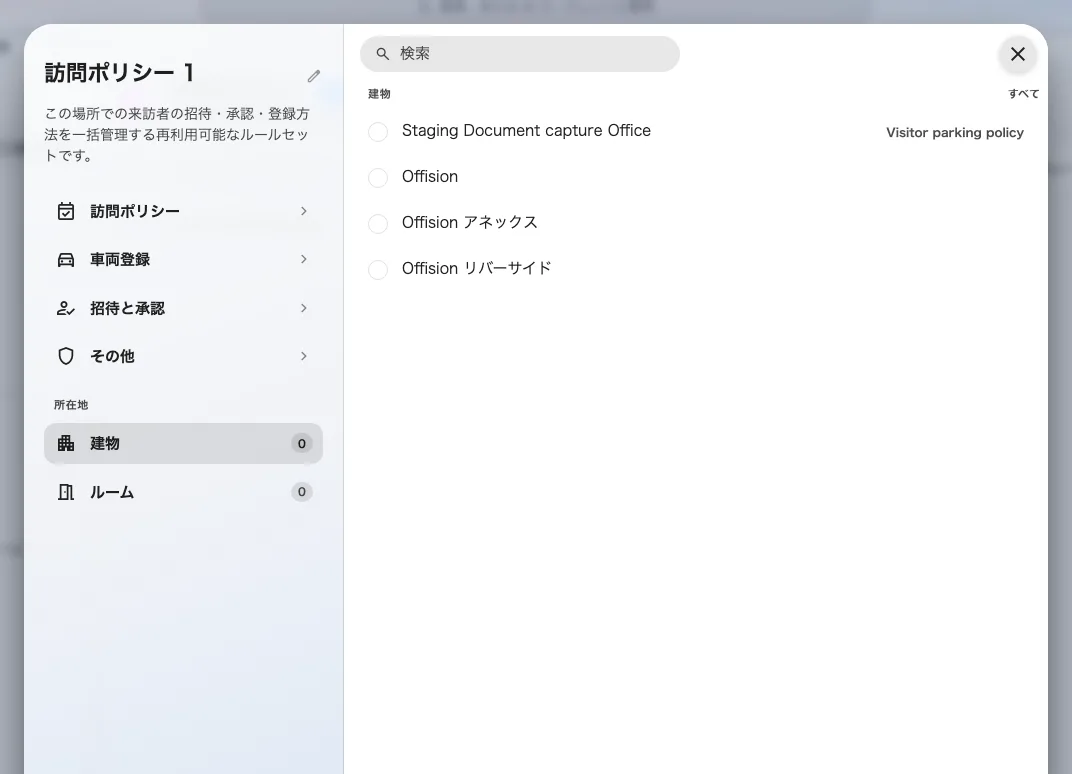Screen dimensions: 1072x774
Task: Click the すべて select-all link
Action: (x=1023, y=94)
